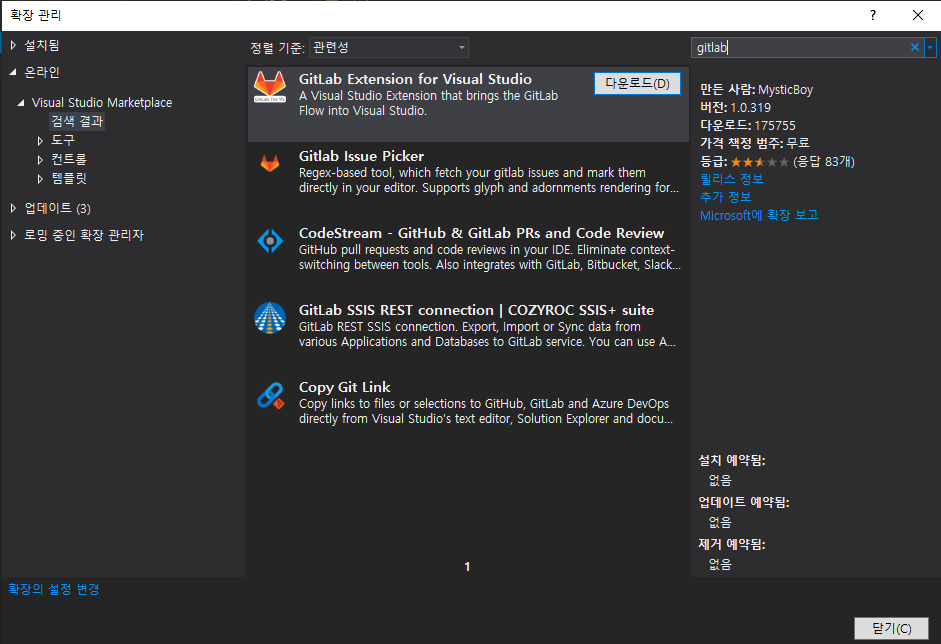
Task: Expand the 템플릿 category
Action: (x=40, y=179)
